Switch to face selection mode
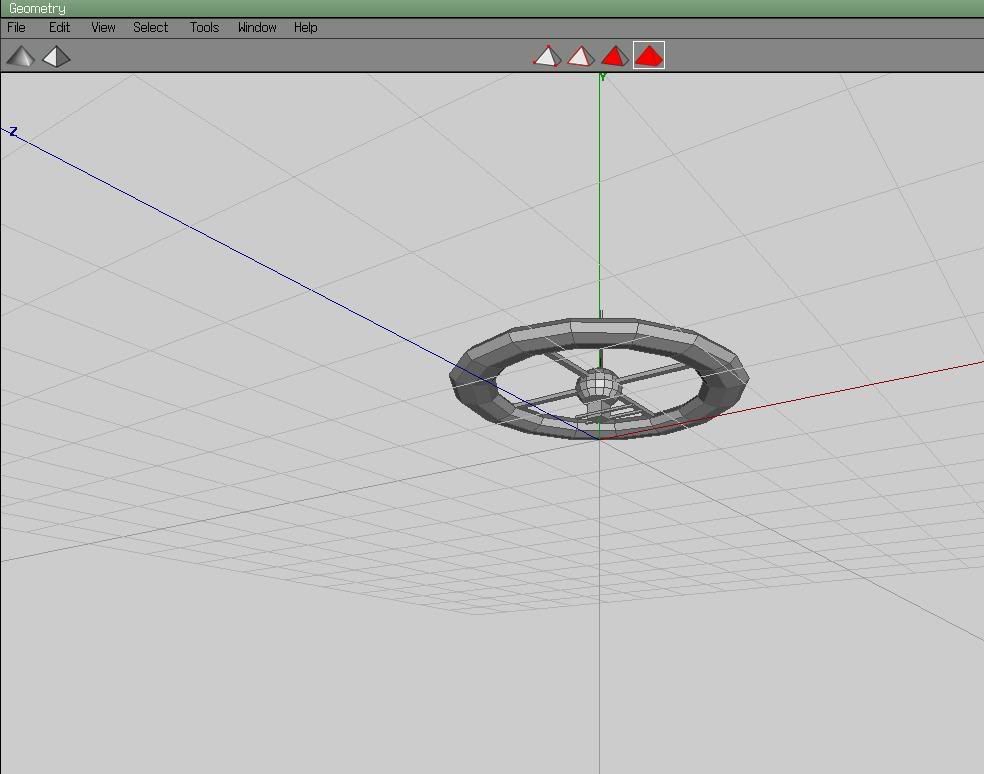984x774 pixels. [614, 56]
